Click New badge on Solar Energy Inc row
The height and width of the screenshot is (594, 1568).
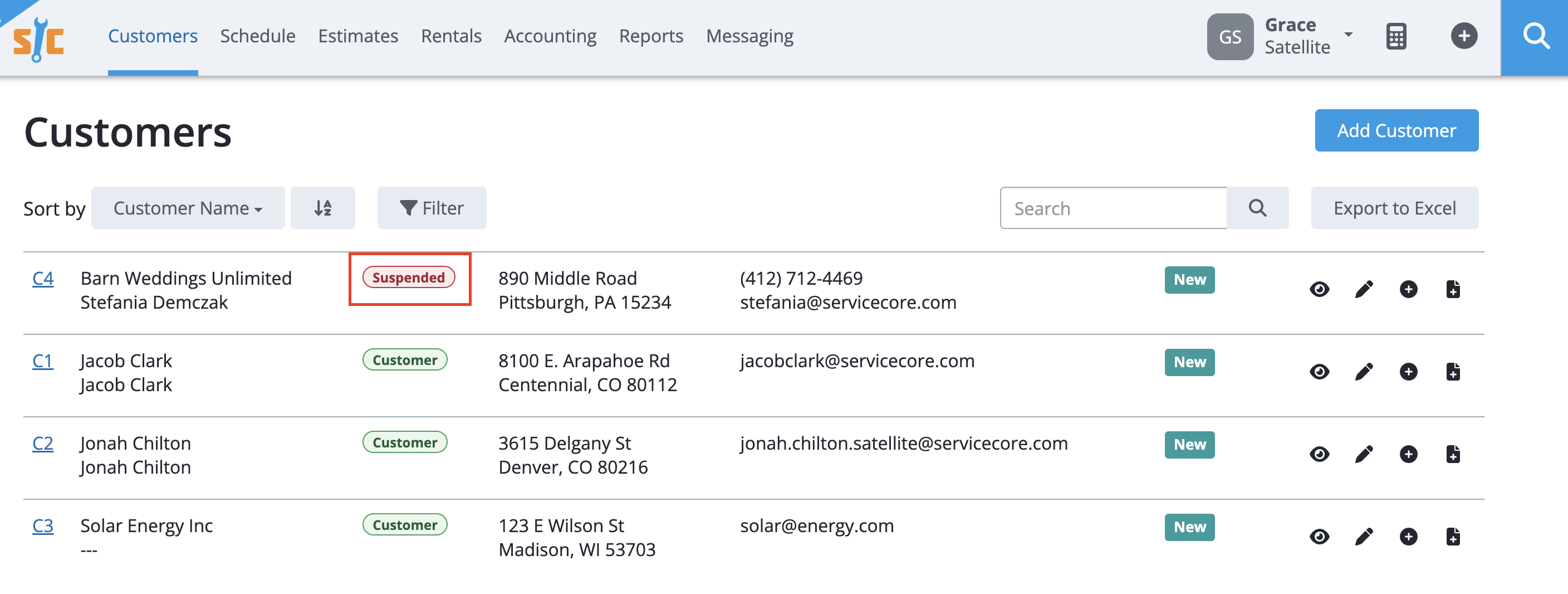tap(1189, 527)
